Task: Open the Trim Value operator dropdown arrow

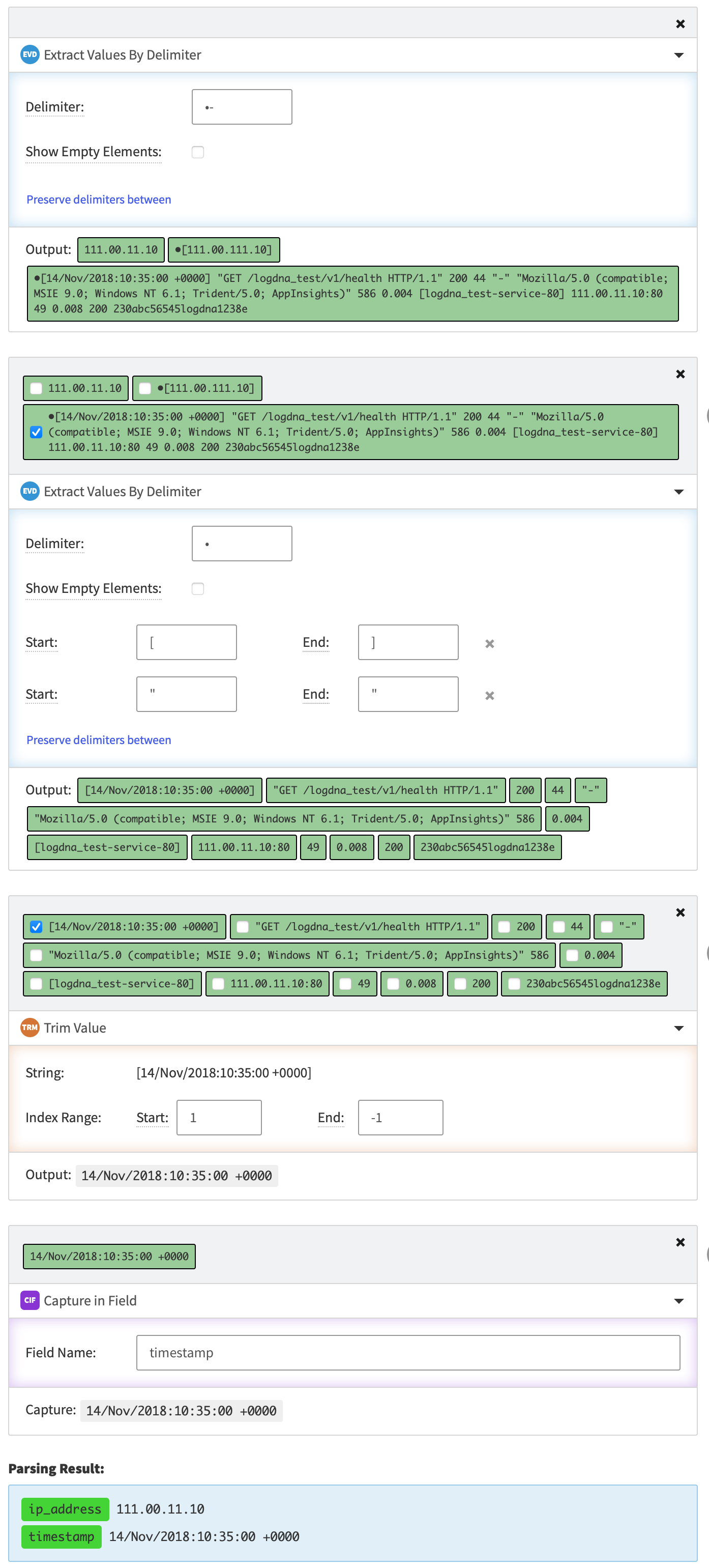Action: [x=679, y=1029]
